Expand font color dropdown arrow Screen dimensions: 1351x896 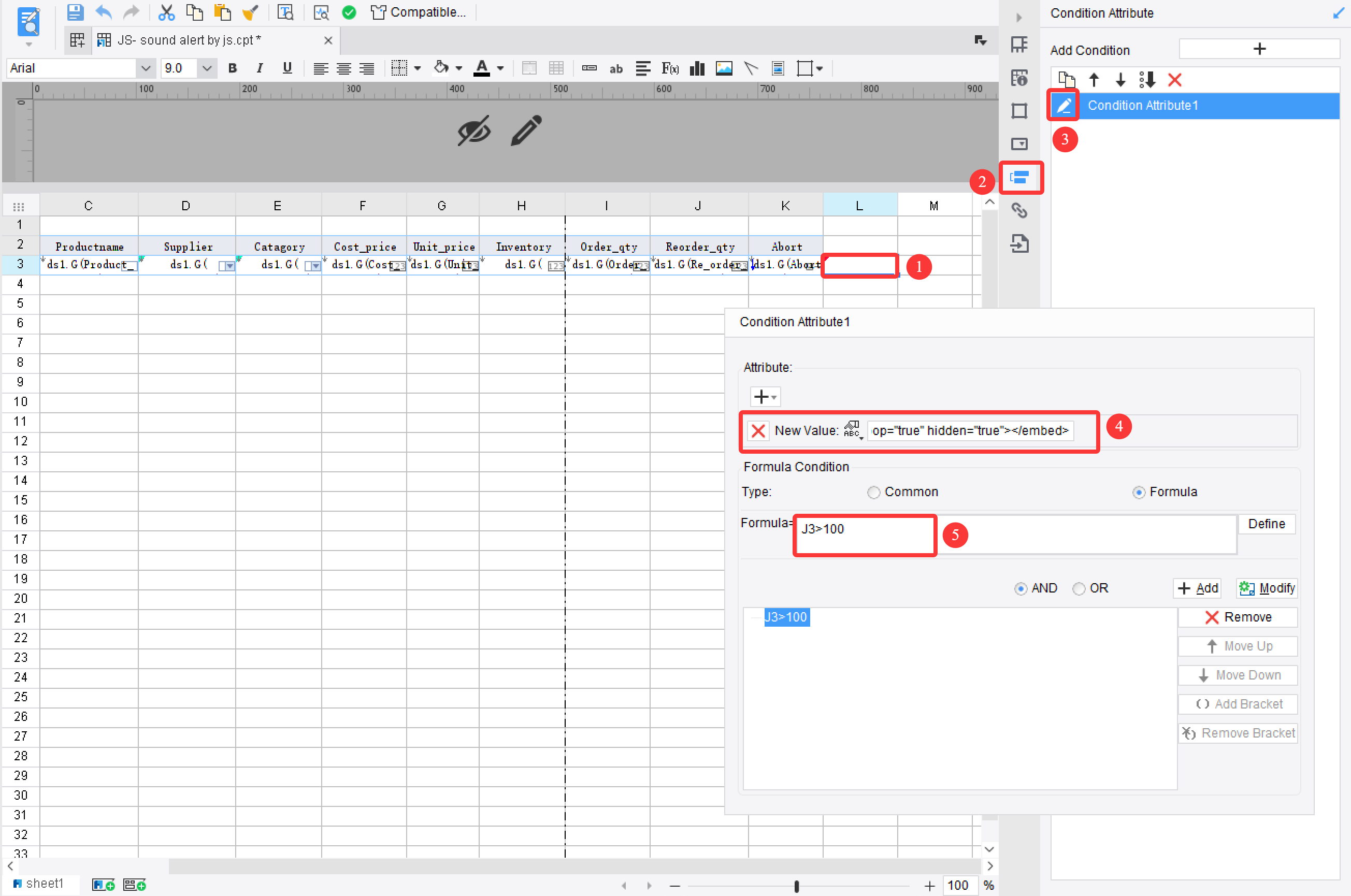pos(500,68)
